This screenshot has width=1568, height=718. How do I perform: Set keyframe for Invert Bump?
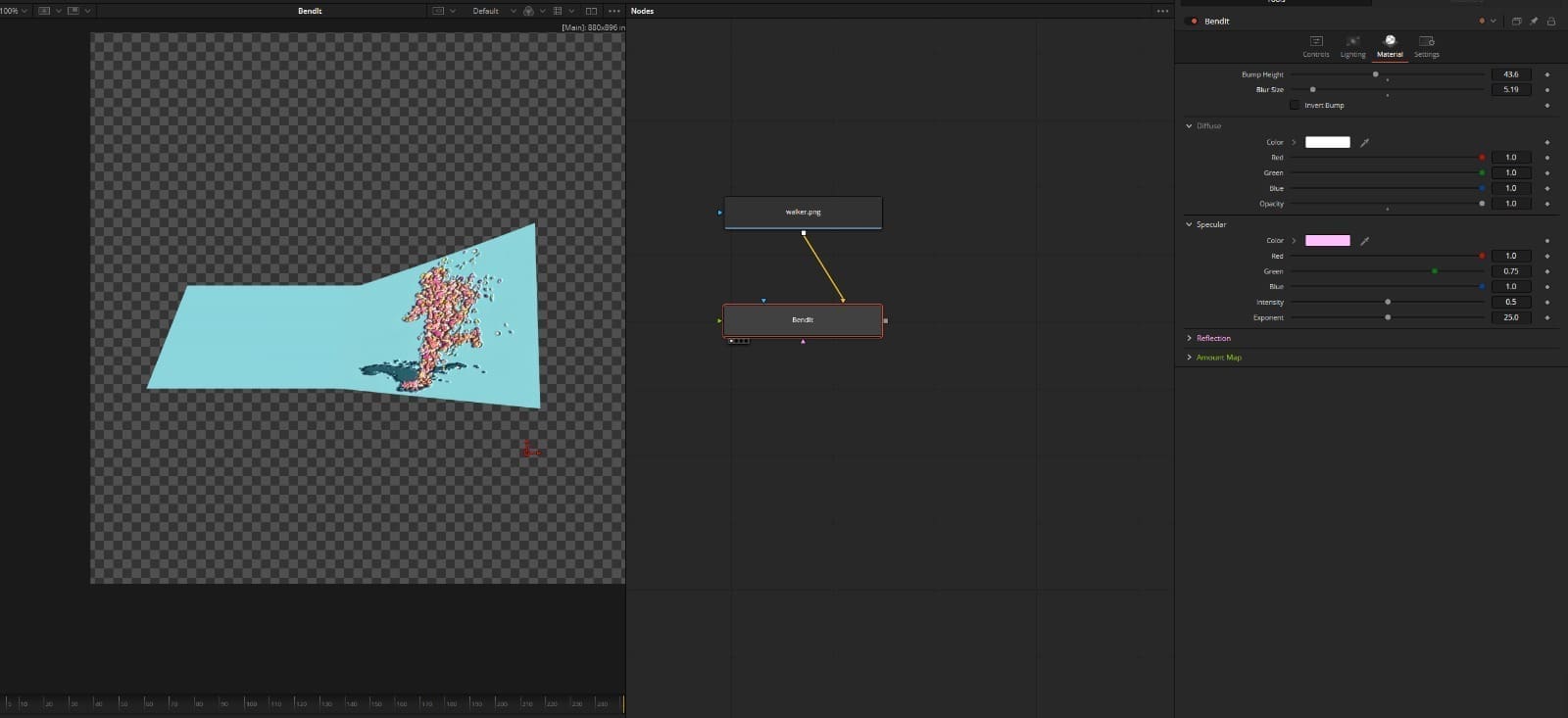pos(1547,105)
